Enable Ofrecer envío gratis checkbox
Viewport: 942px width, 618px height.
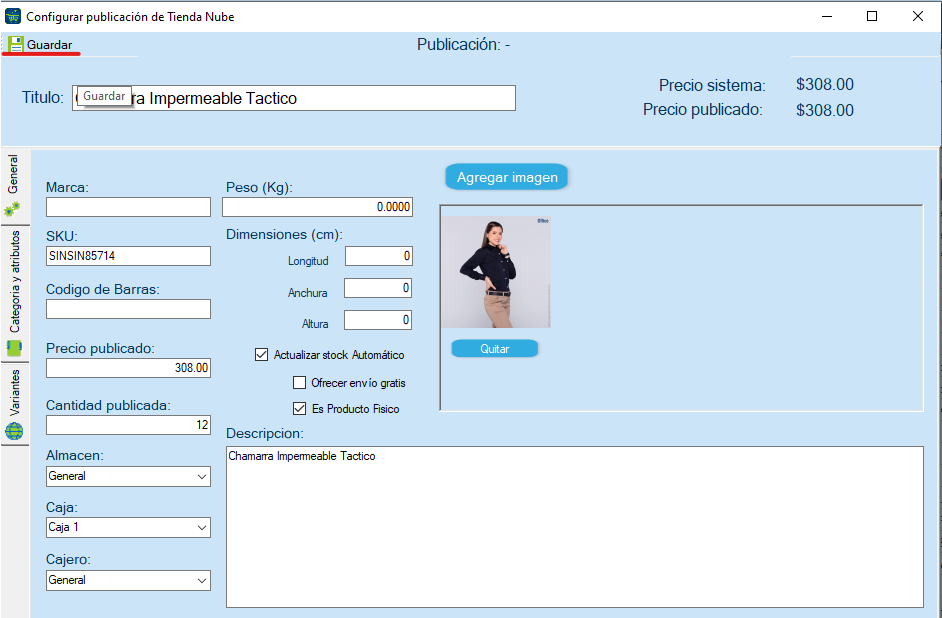coord(299,383)
